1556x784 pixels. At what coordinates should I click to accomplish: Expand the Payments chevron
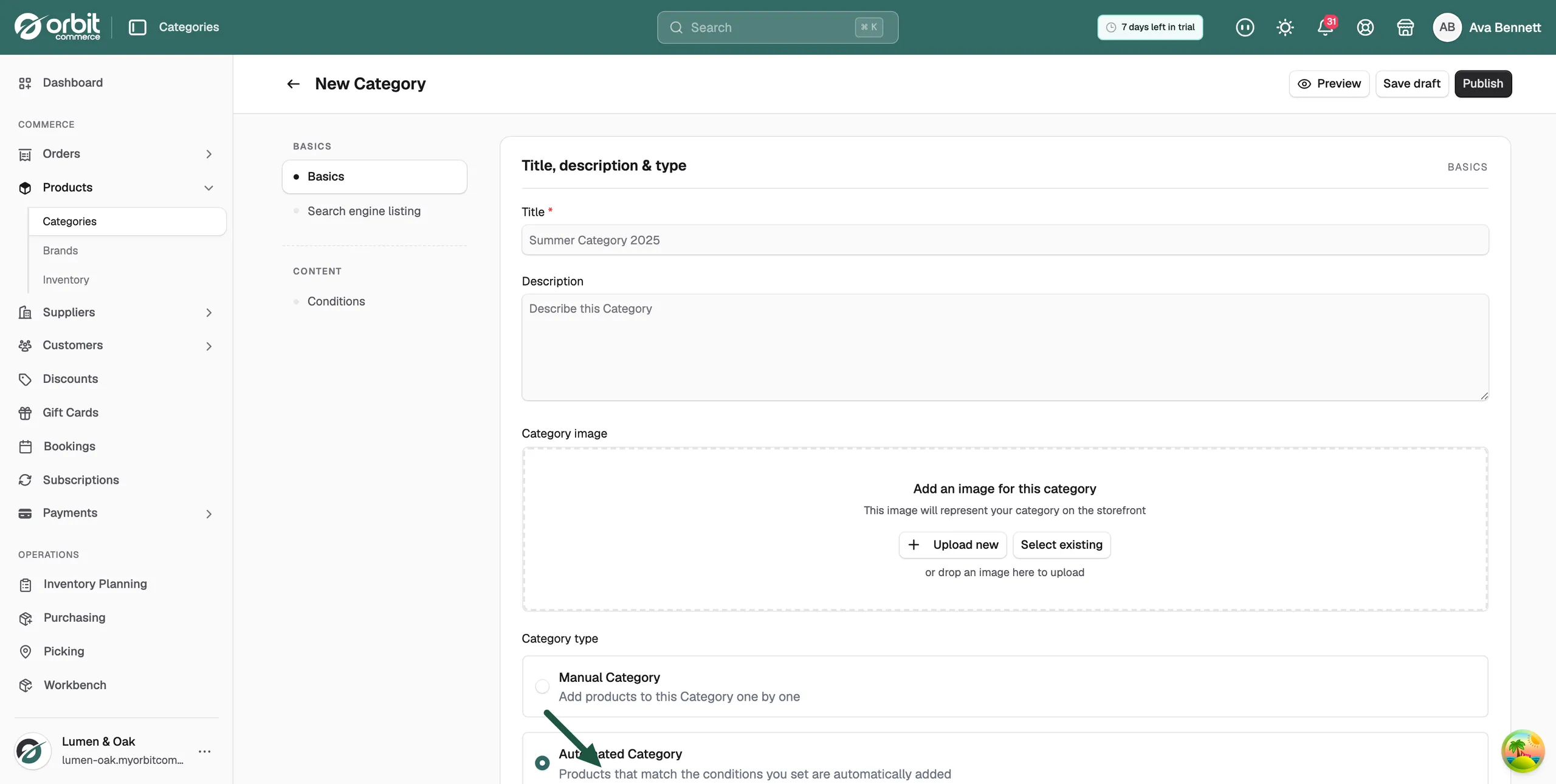coord(208,514)
